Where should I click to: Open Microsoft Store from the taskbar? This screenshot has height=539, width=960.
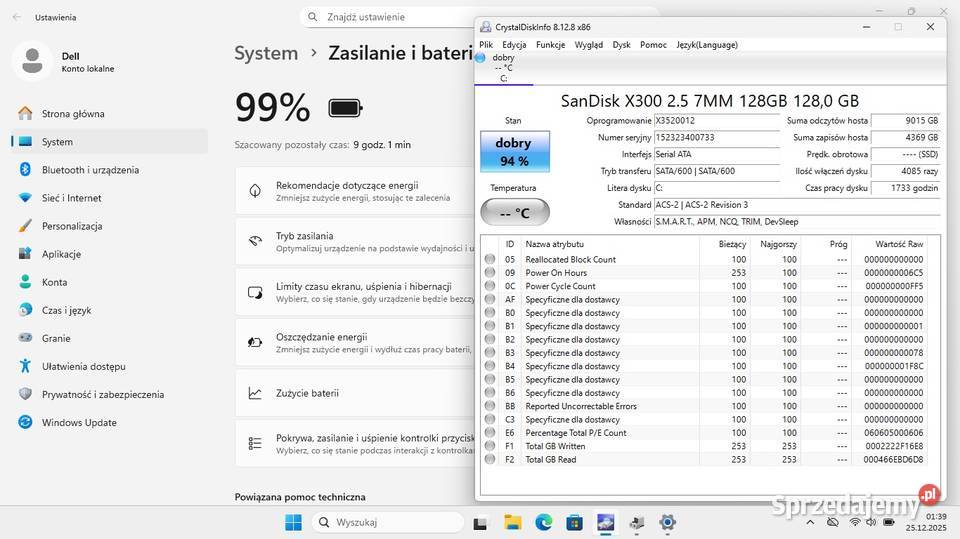tap(574, 522)
